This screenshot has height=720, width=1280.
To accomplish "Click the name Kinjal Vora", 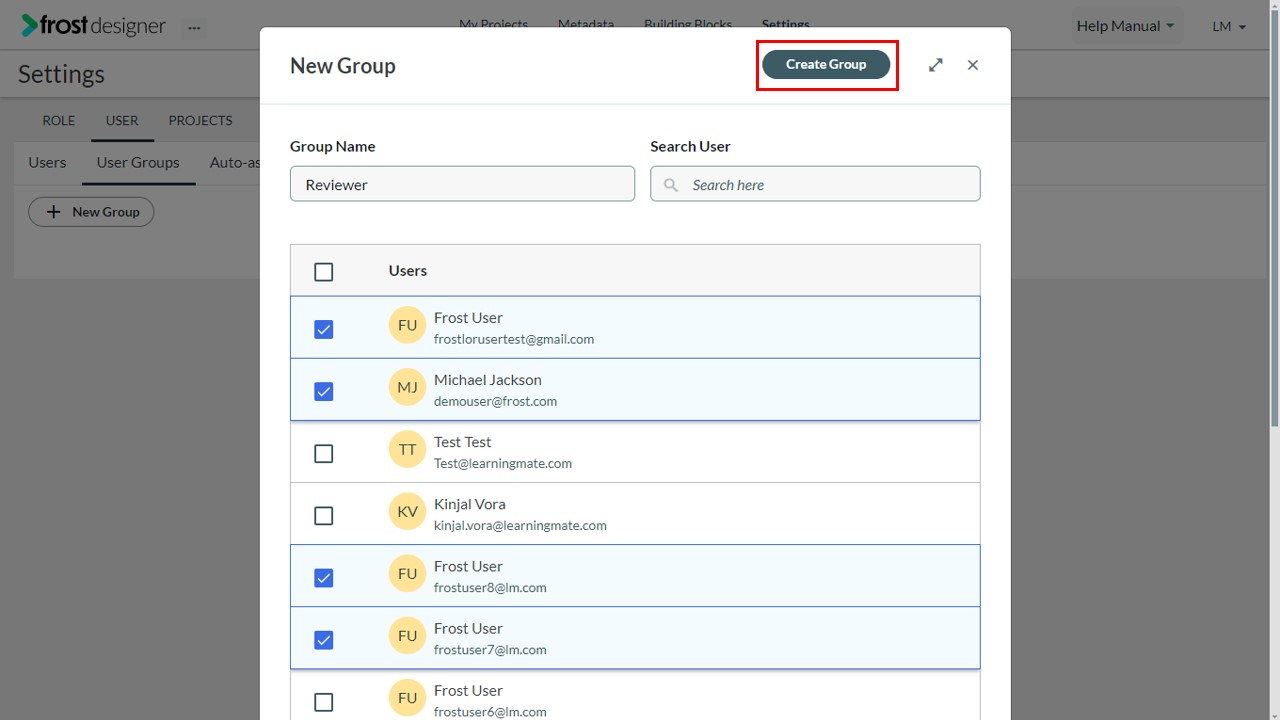I will pos(469,504).
